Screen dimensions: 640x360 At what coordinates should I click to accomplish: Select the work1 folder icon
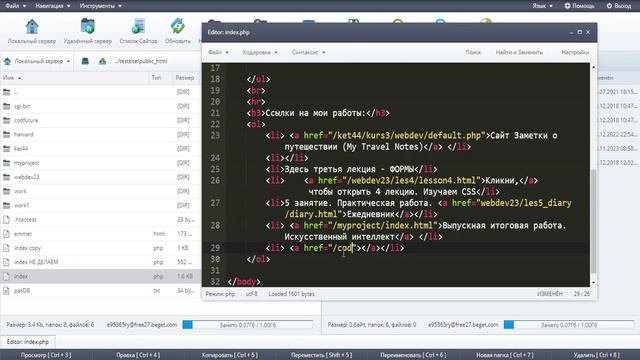point(7,205)
